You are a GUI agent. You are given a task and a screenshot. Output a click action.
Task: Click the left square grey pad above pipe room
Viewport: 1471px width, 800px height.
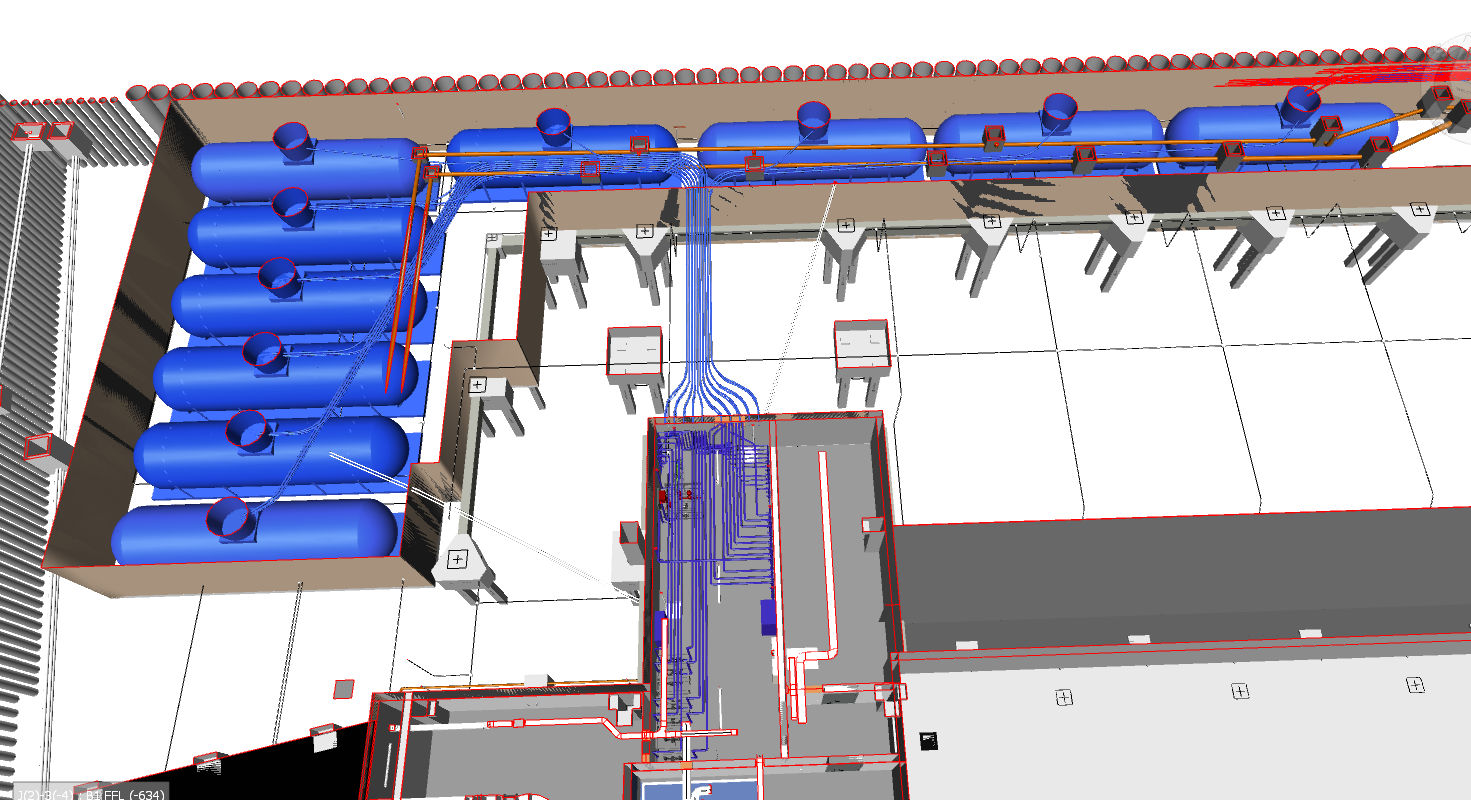[x=635, y=351]
